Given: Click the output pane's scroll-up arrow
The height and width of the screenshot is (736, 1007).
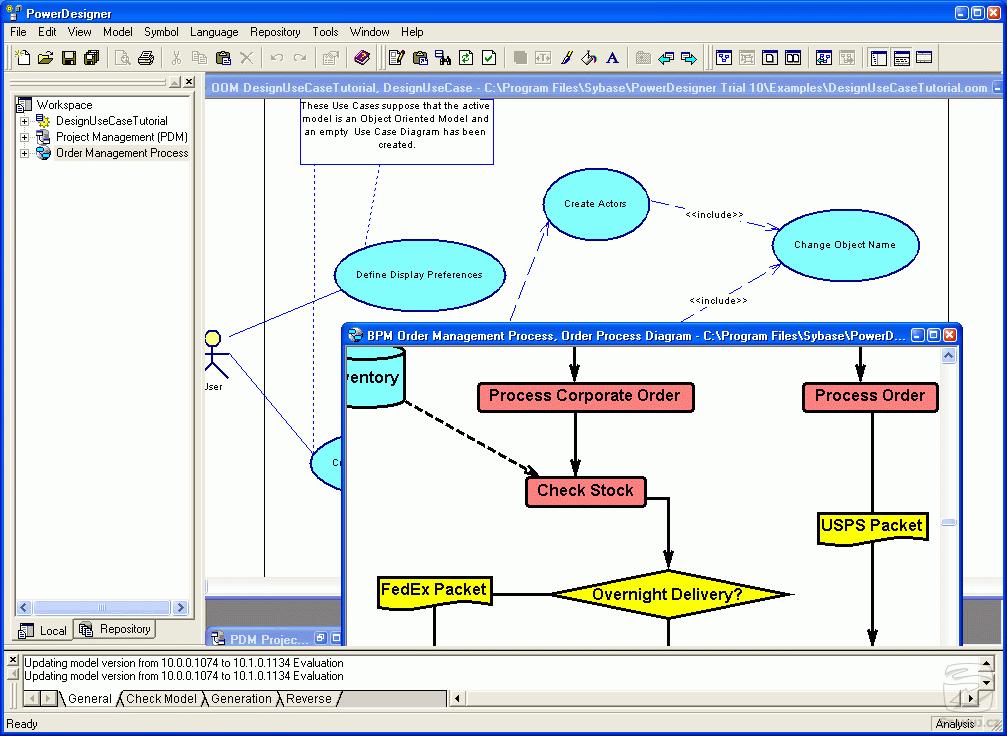Looking at the screenshot, I should (x=987, y=663).
